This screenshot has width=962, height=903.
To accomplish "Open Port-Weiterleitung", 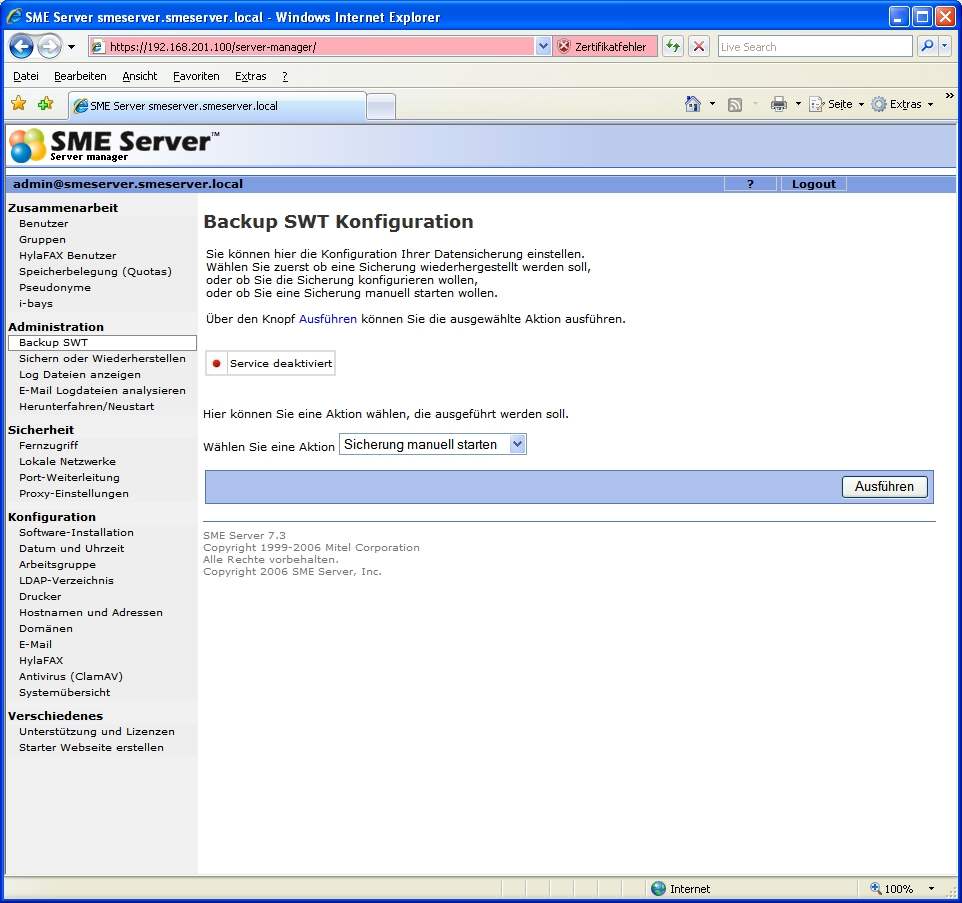I will [x=69, y=477].
